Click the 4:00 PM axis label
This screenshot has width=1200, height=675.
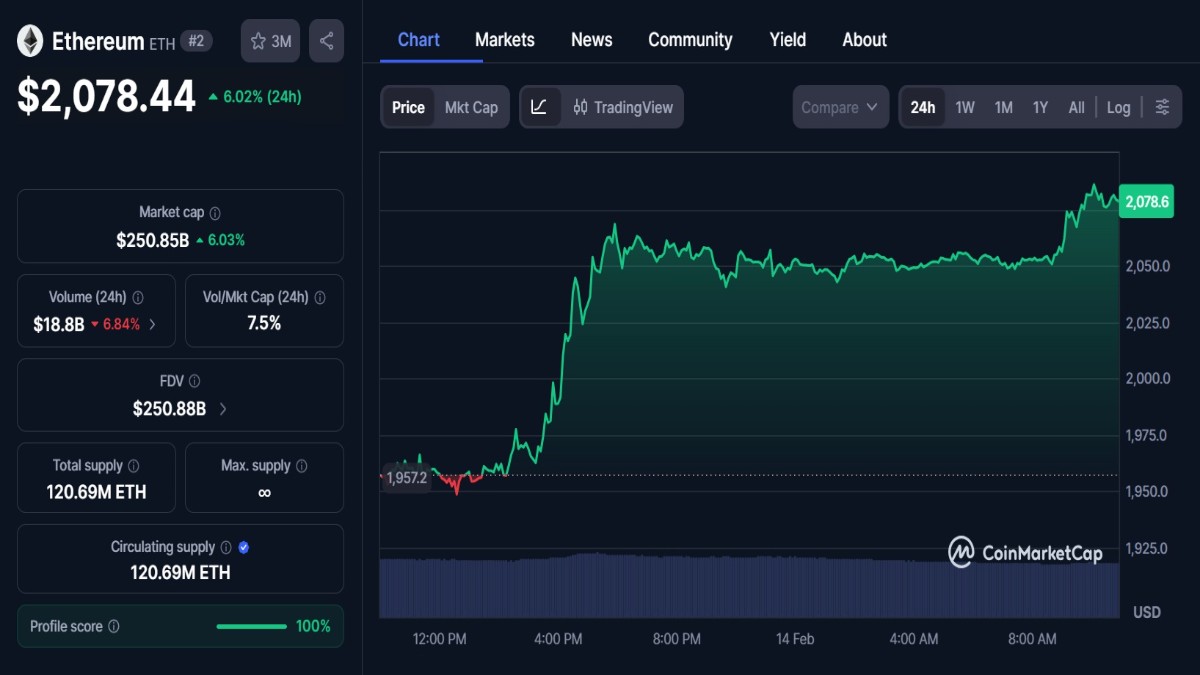558,639
